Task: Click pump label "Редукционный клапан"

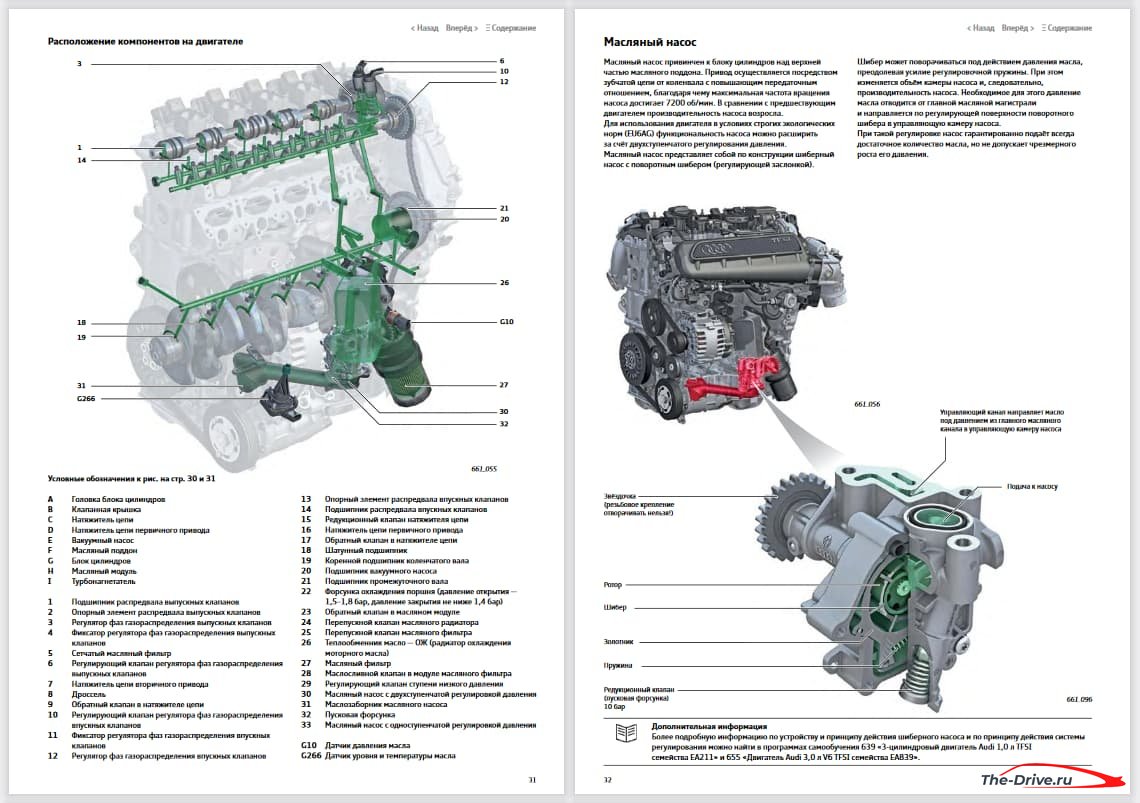Action: click(638, 690)
